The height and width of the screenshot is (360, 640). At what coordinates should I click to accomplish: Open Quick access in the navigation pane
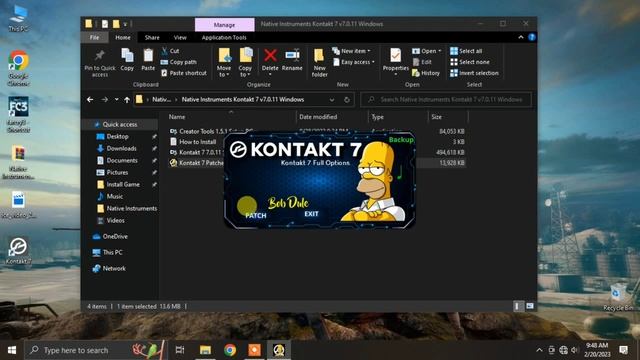120,124
